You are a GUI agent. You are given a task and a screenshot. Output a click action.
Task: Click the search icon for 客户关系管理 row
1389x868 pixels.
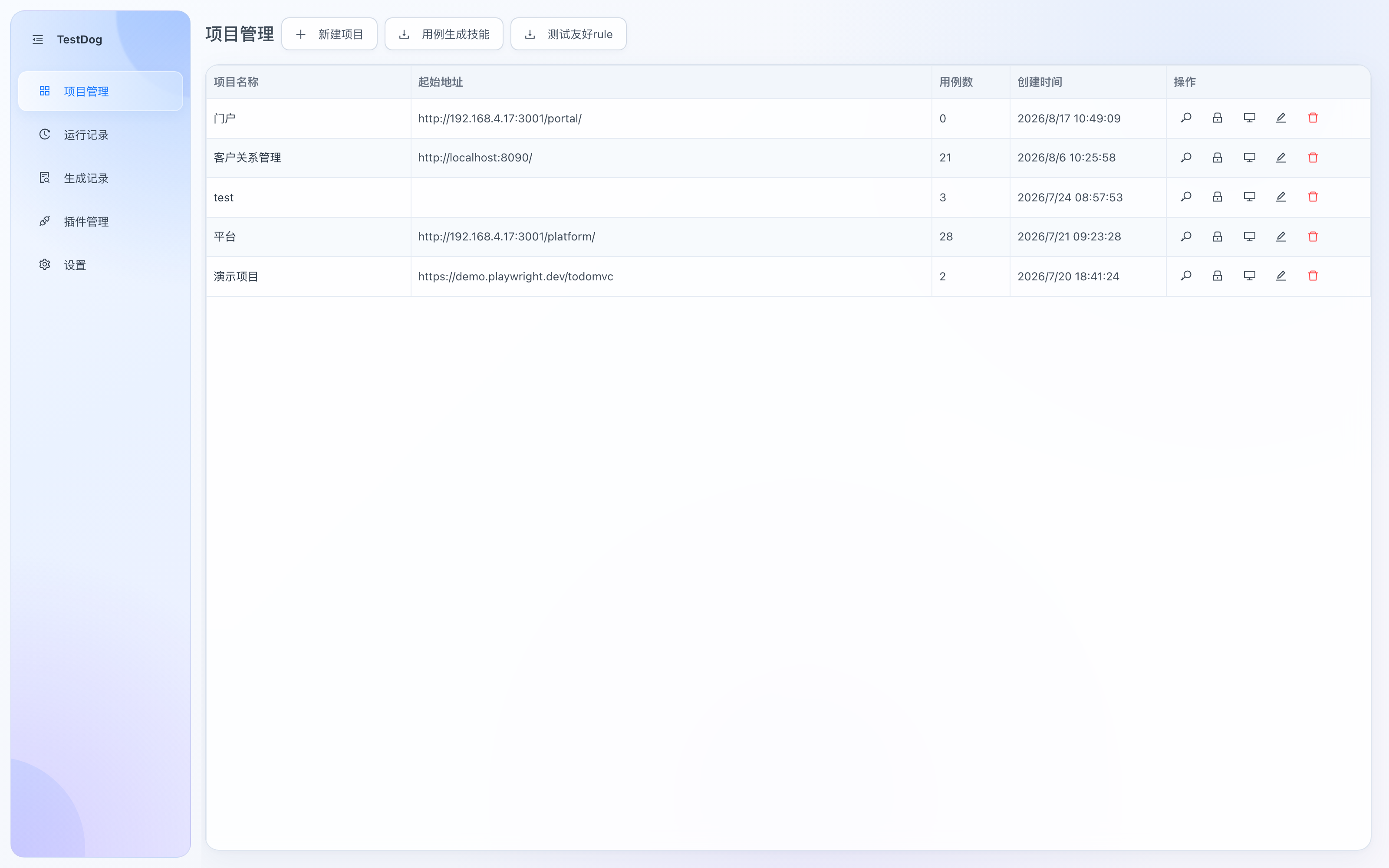pyautogui.click(x=1186, y=158)
